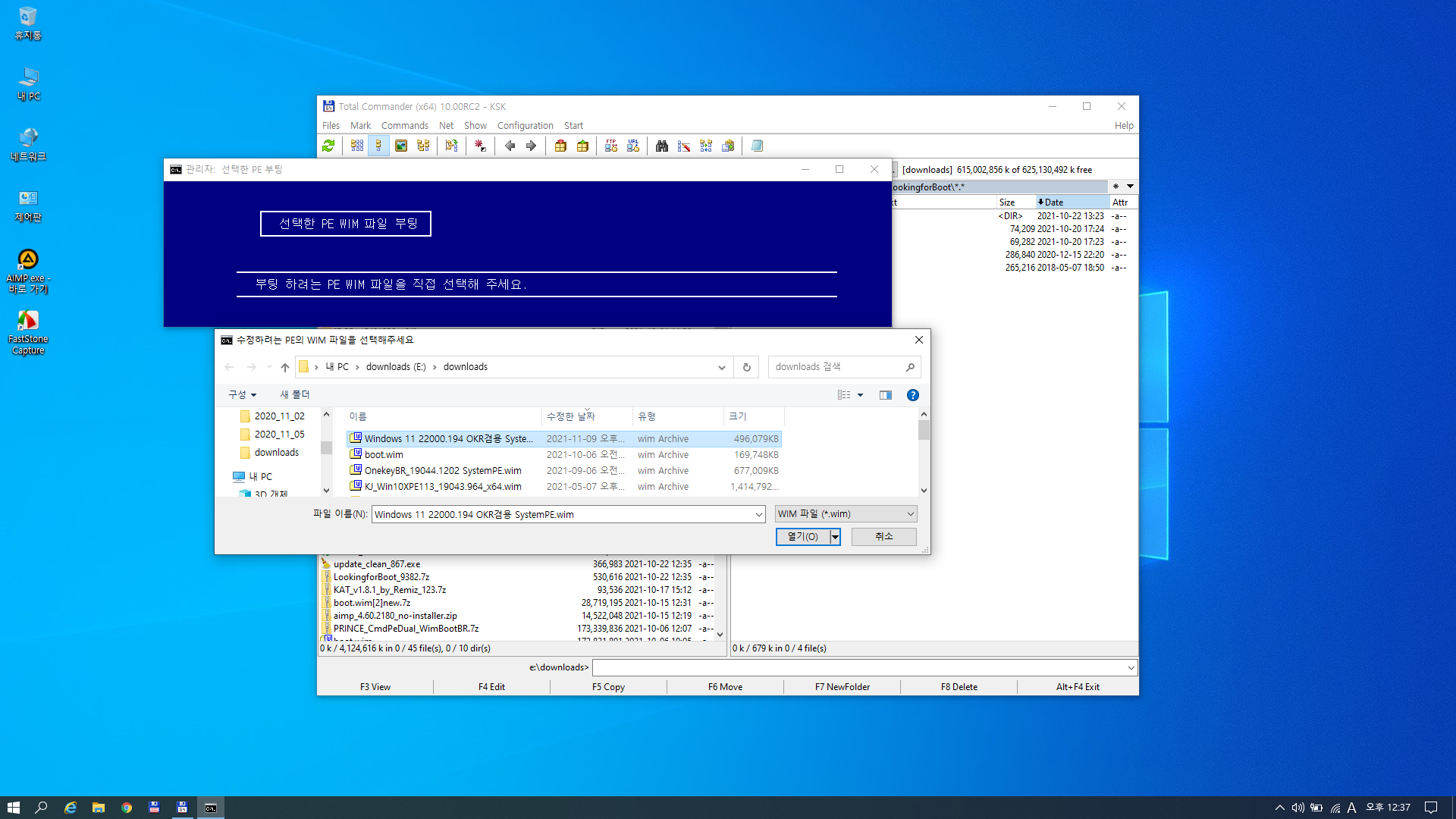The width and height of the screenshot is (1456, 819).
Task: Open the Notepad icon in Total Commander toolbar
Action: pos(757,146)
